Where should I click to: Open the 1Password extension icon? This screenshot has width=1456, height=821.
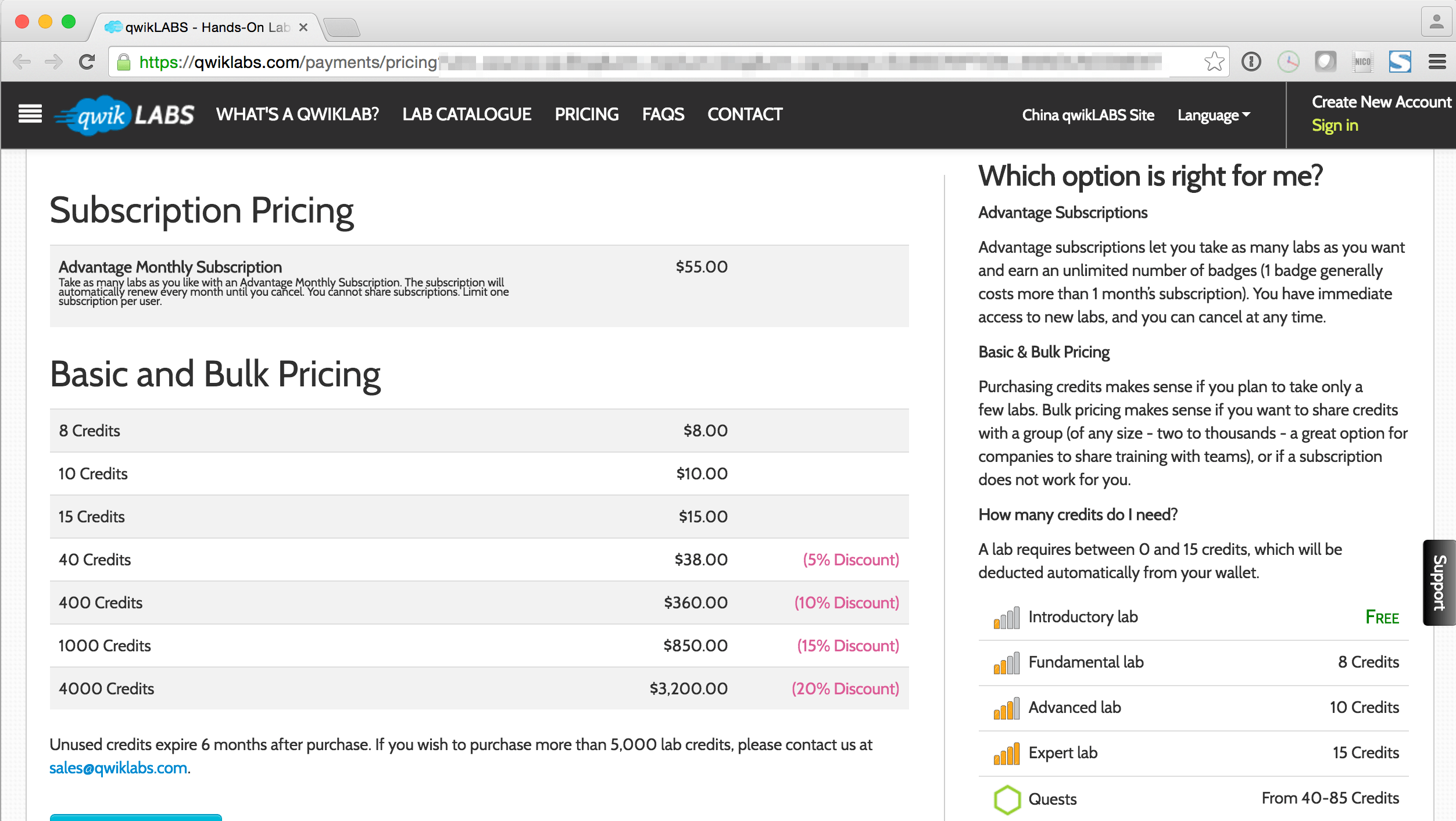(x=1251, y=62)
